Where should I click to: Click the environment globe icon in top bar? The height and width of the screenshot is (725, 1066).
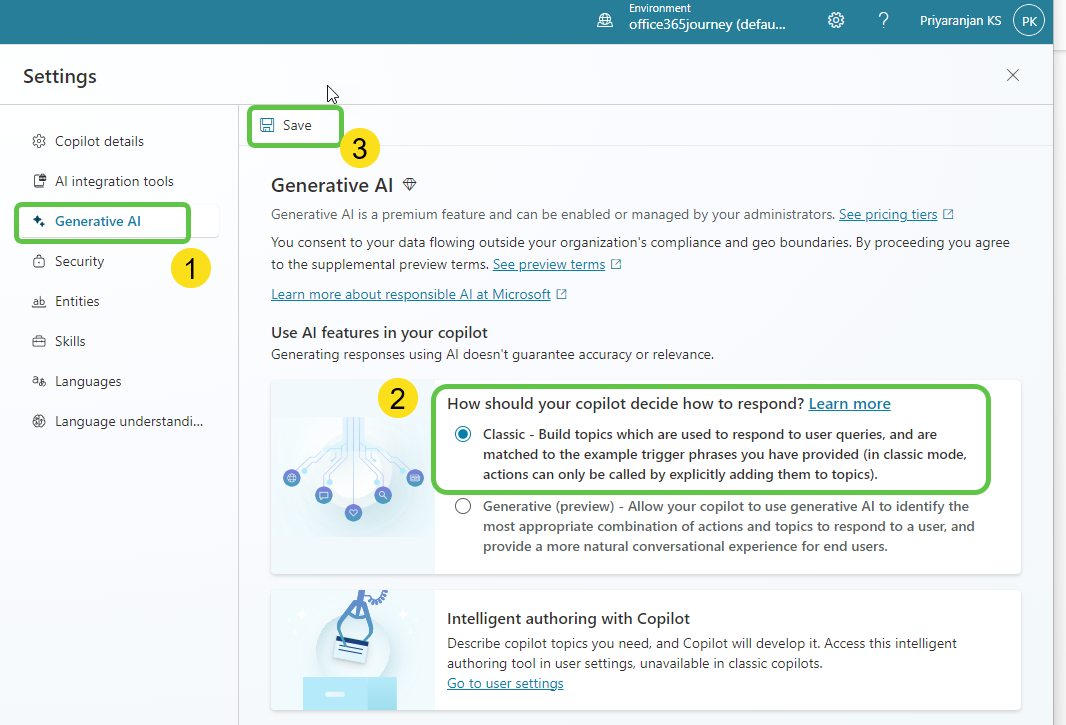pyautogui.click(x=604, y=19)
